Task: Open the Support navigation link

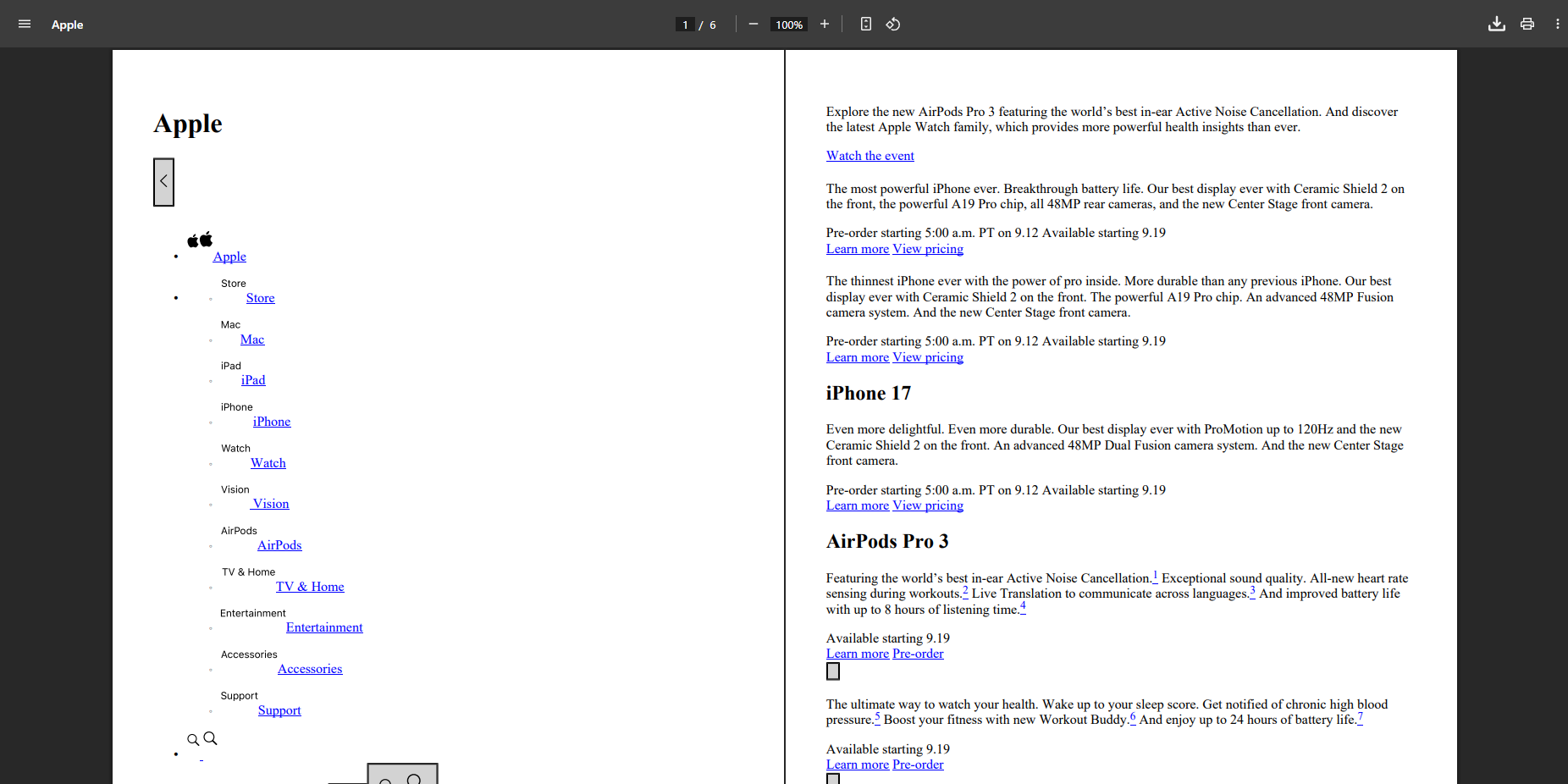Action: point(279,710)
